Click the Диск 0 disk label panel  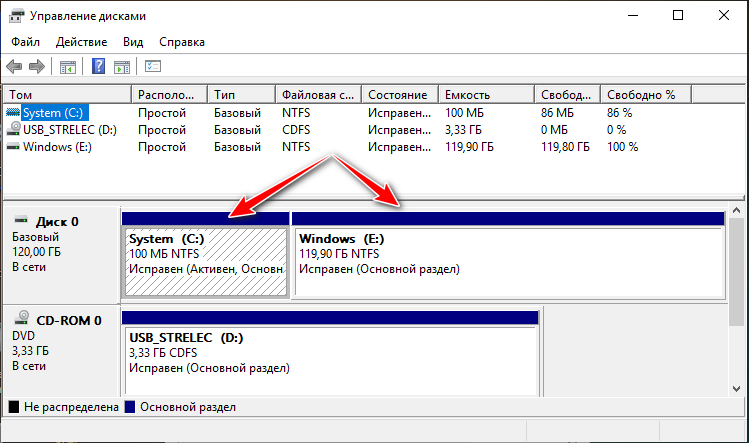(61, 256)
